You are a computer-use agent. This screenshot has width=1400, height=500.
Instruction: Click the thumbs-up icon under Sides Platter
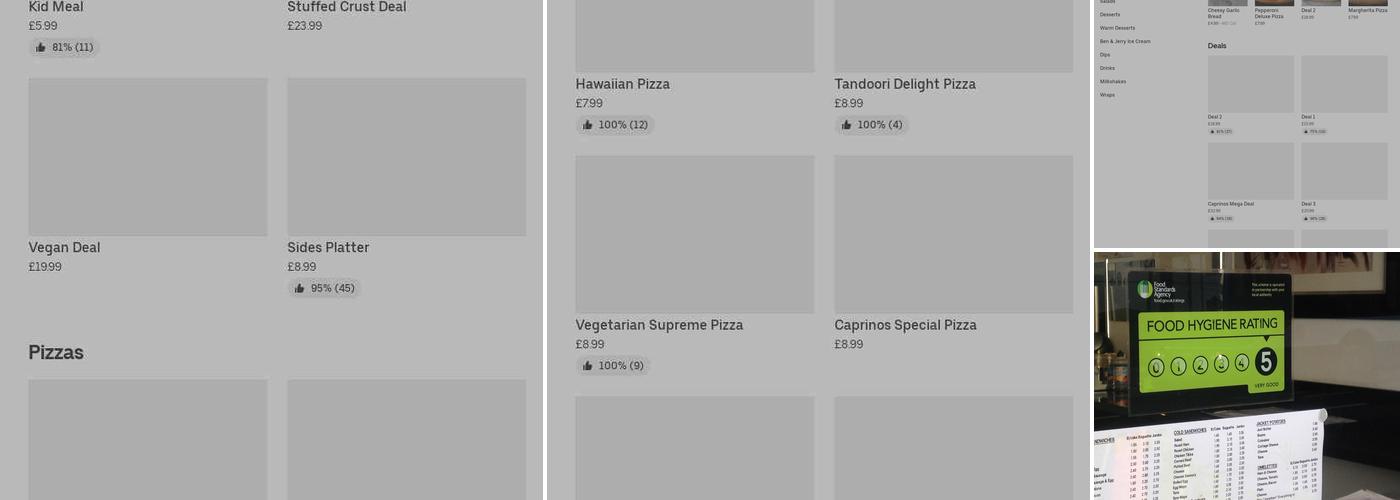tap(299, 288)
